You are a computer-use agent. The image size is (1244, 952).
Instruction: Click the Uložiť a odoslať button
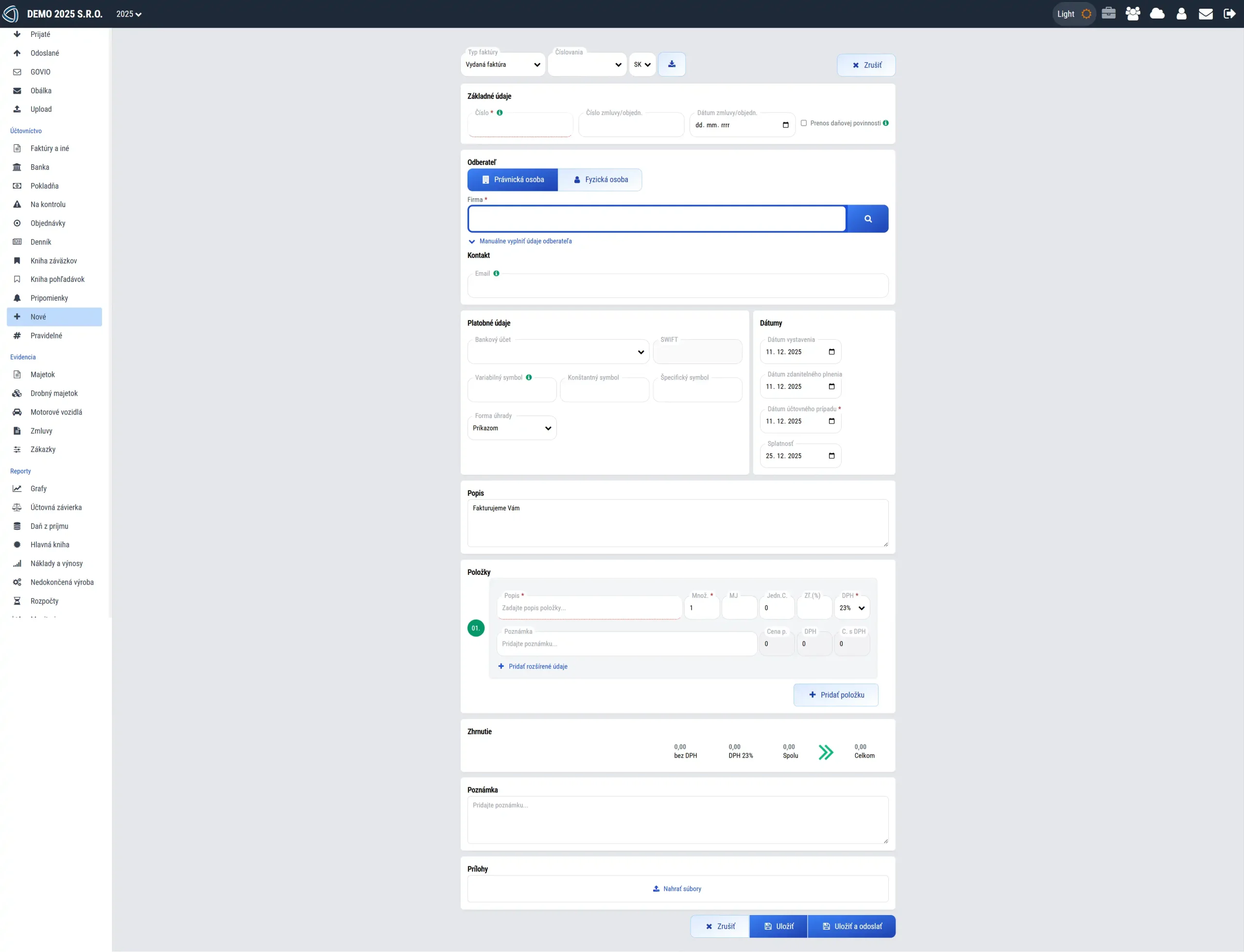[851, 926]
